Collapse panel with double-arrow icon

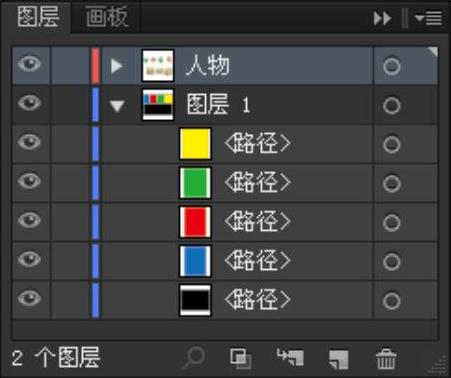(382, 18)
